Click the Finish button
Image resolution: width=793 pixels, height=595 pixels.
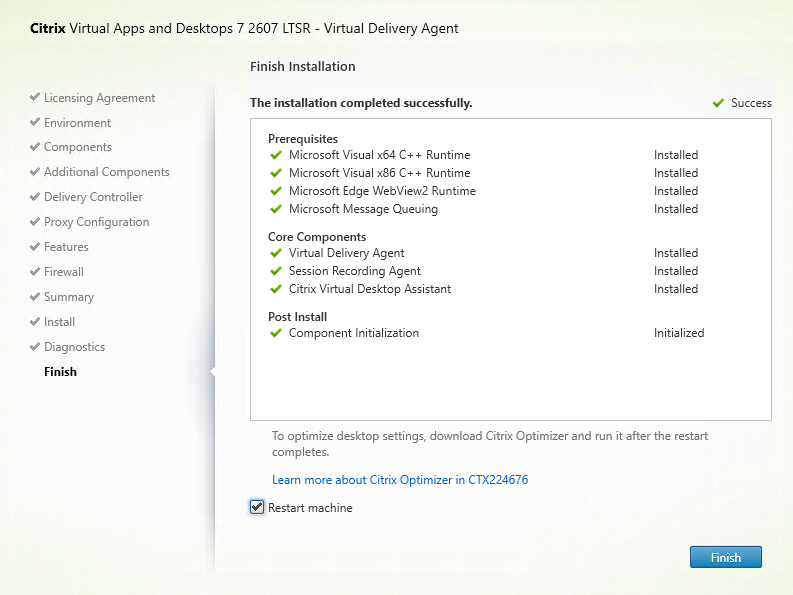[725, 557]
